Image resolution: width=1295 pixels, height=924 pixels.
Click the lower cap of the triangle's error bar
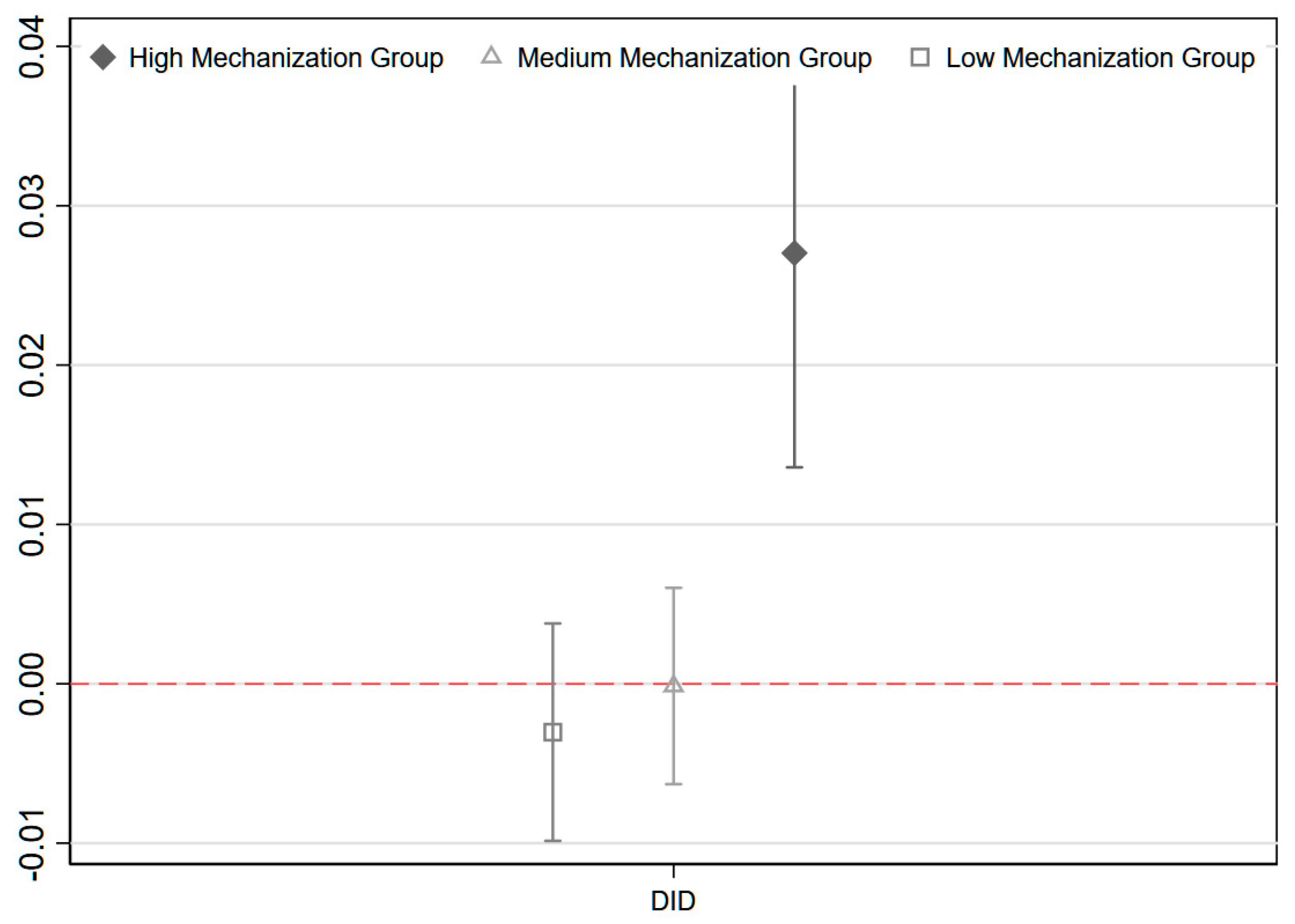(674, 784)
